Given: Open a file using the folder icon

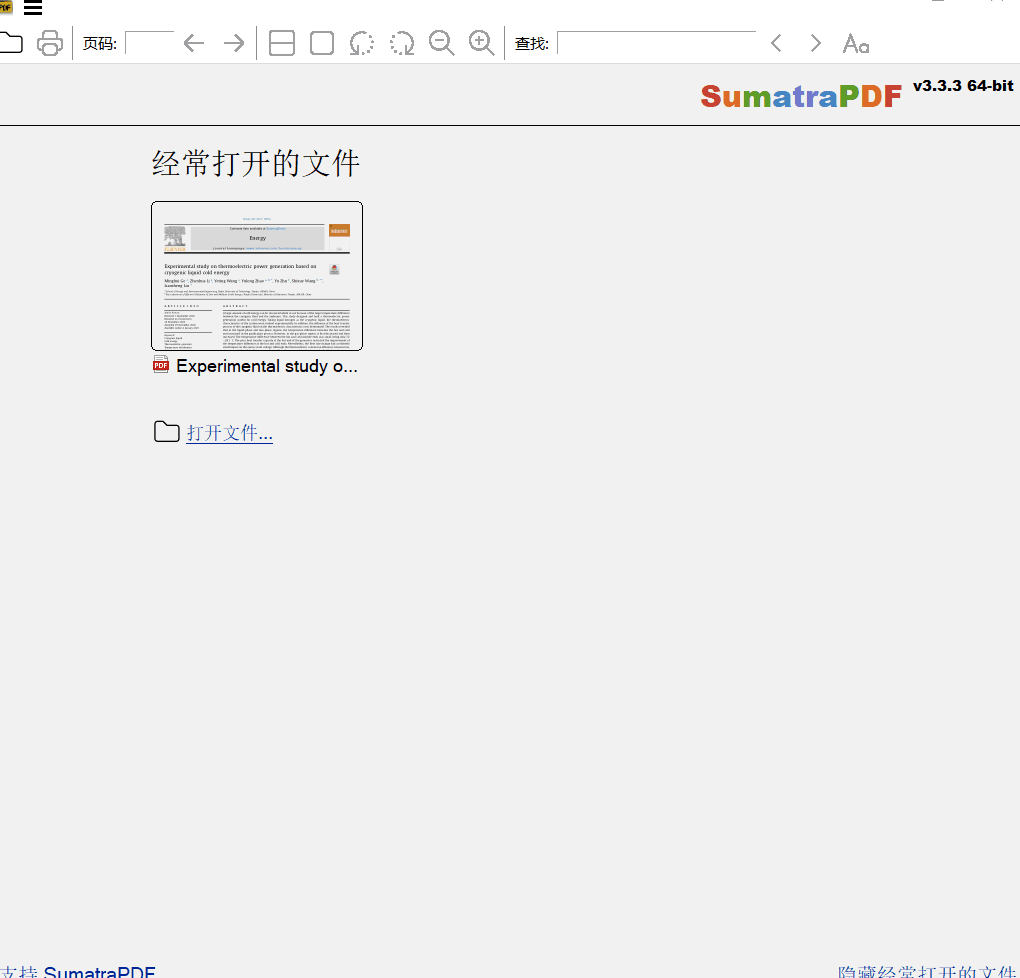Looking at the screenshot, I should [x=12, y=42].
